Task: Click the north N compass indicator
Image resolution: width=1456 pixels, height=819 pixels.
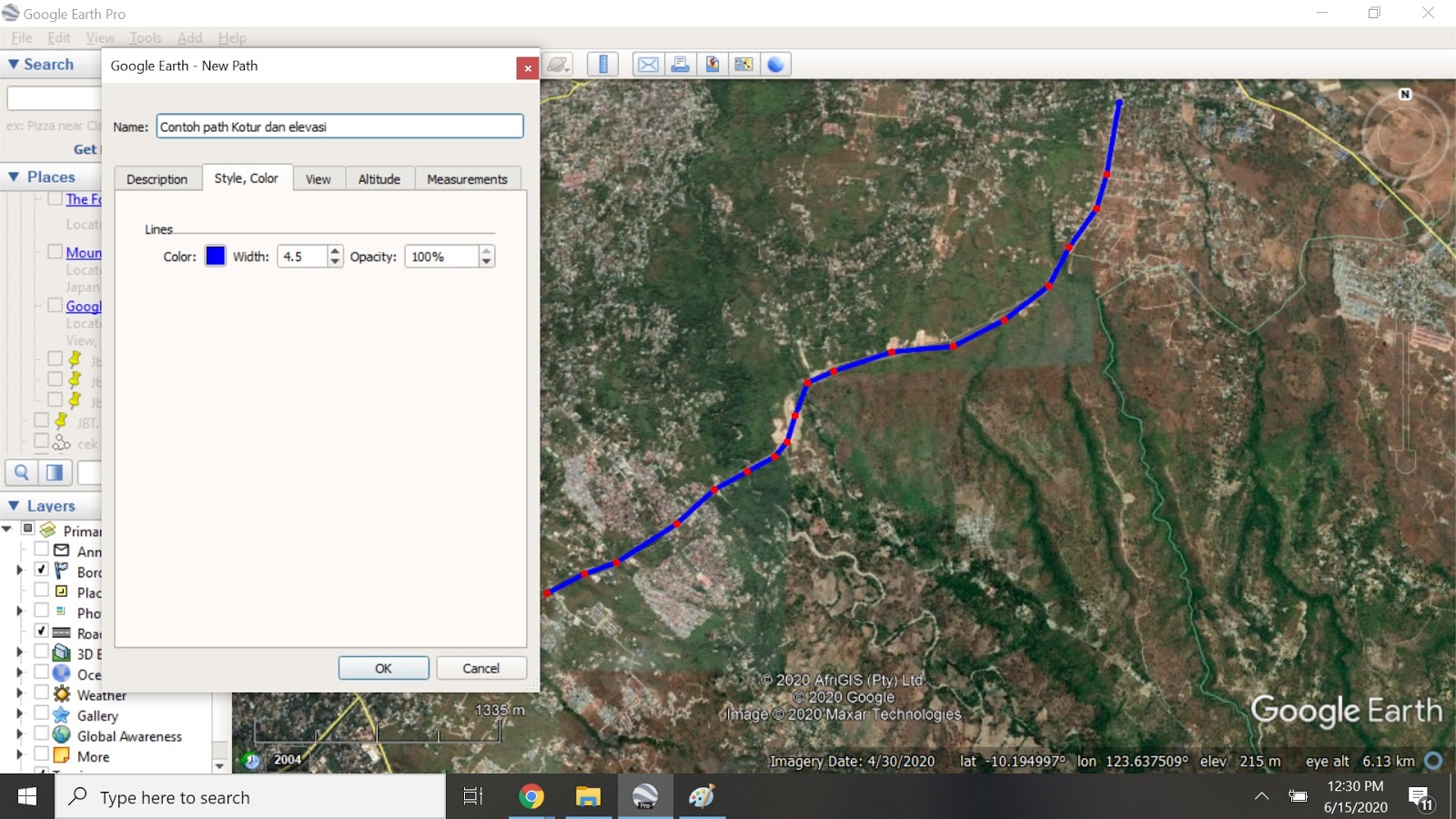Action: point(1405,95)
